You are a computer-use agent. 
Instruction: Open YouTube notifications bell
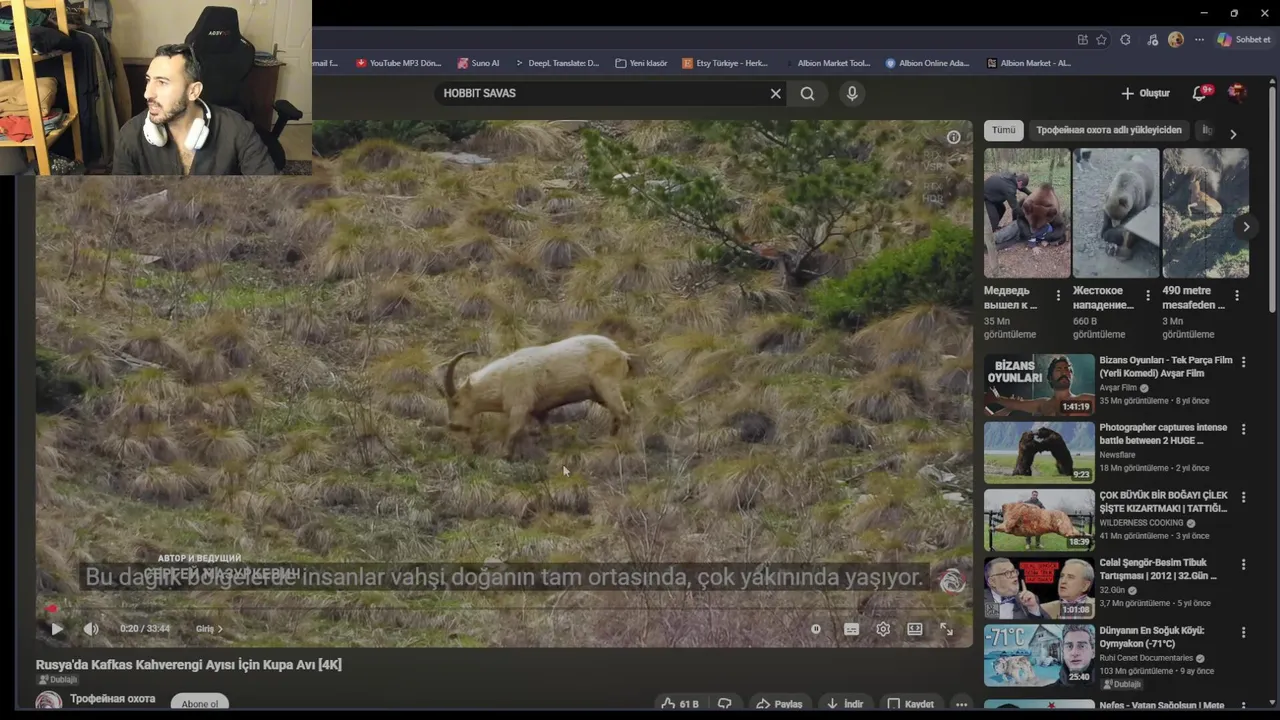pyautogui.click(x=1199, y=93)
